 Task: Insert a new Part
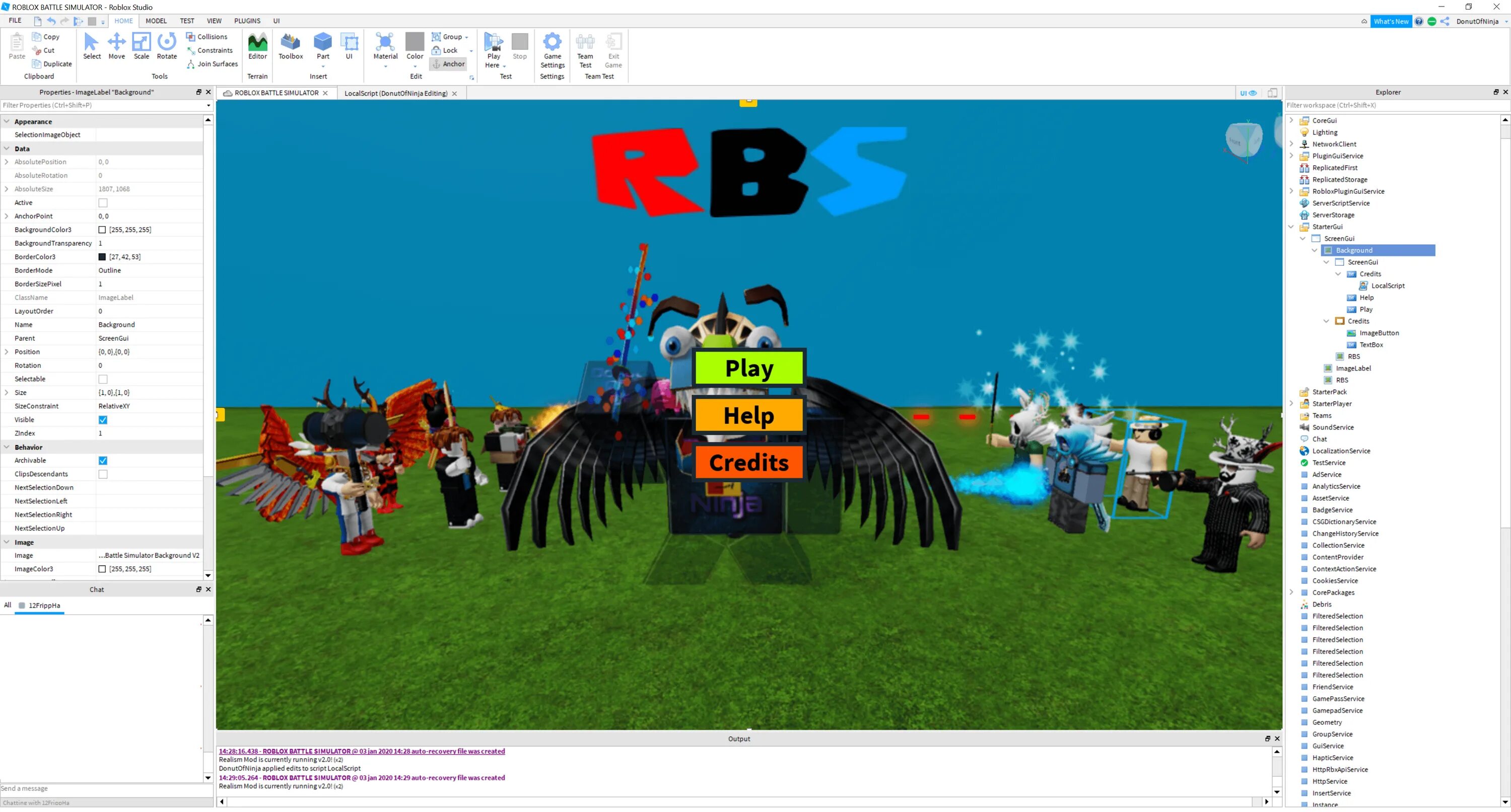click(323, 46)
